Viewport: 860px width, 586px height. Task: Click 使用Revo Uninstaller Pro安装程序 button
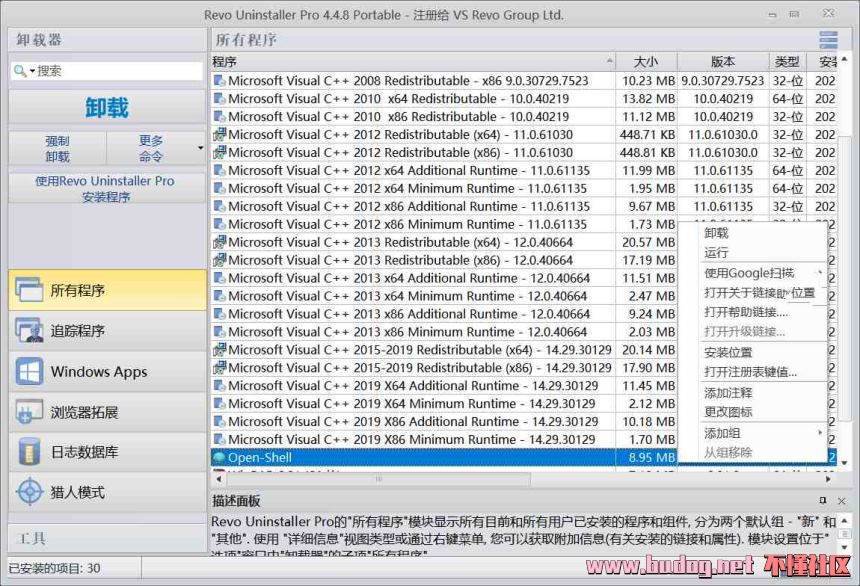pyautogui.click(x=105, y=188)
